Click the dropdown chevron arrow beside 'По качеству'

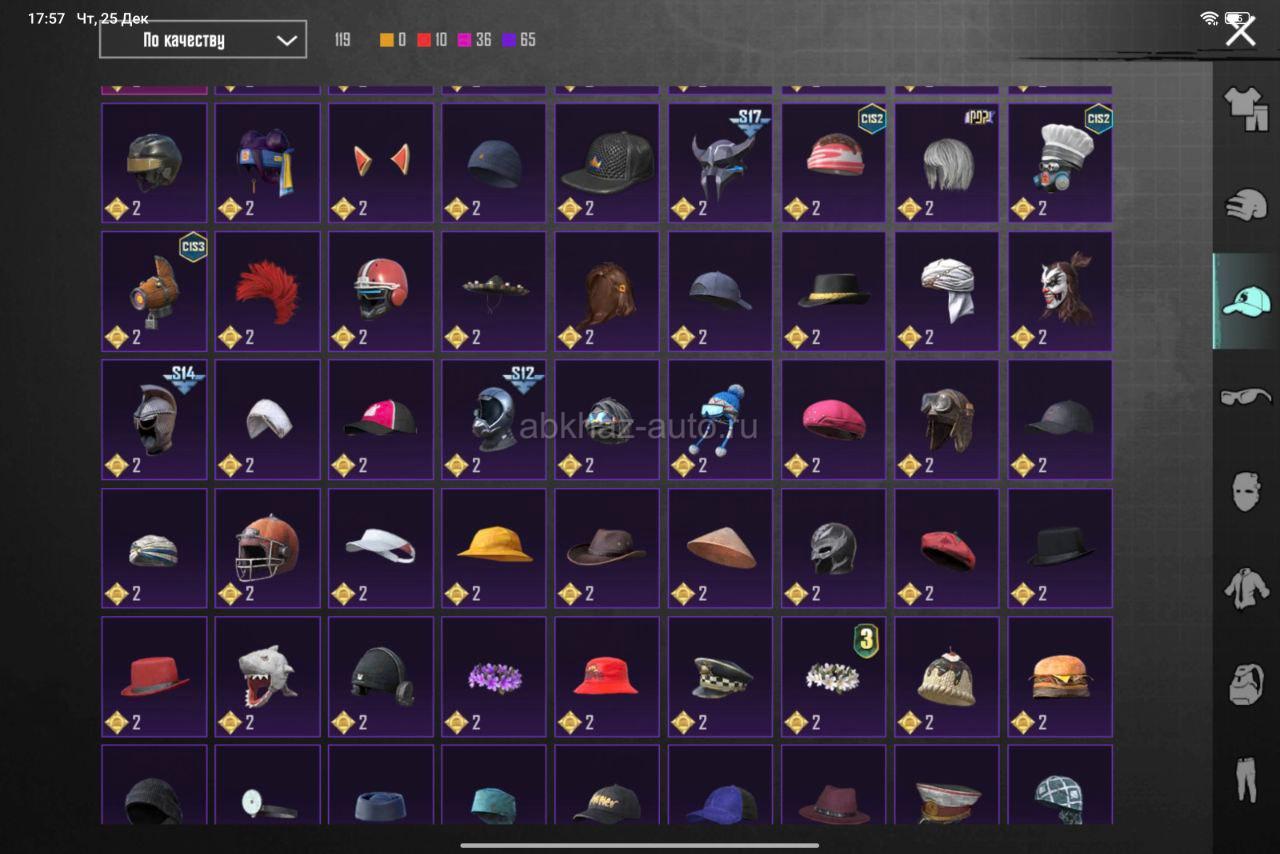click(x=286, y=41)
